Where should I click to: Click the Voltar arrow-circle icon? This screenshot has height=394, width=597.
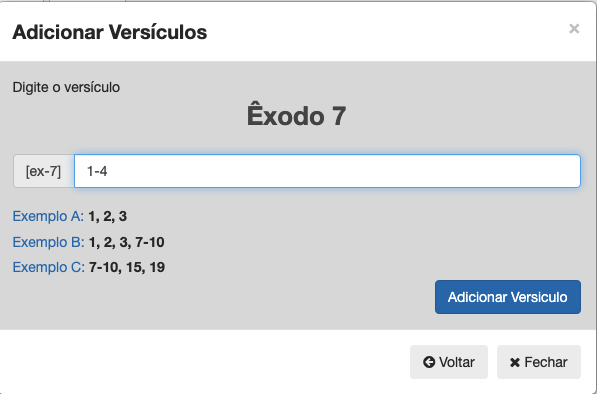pos(429,362)
